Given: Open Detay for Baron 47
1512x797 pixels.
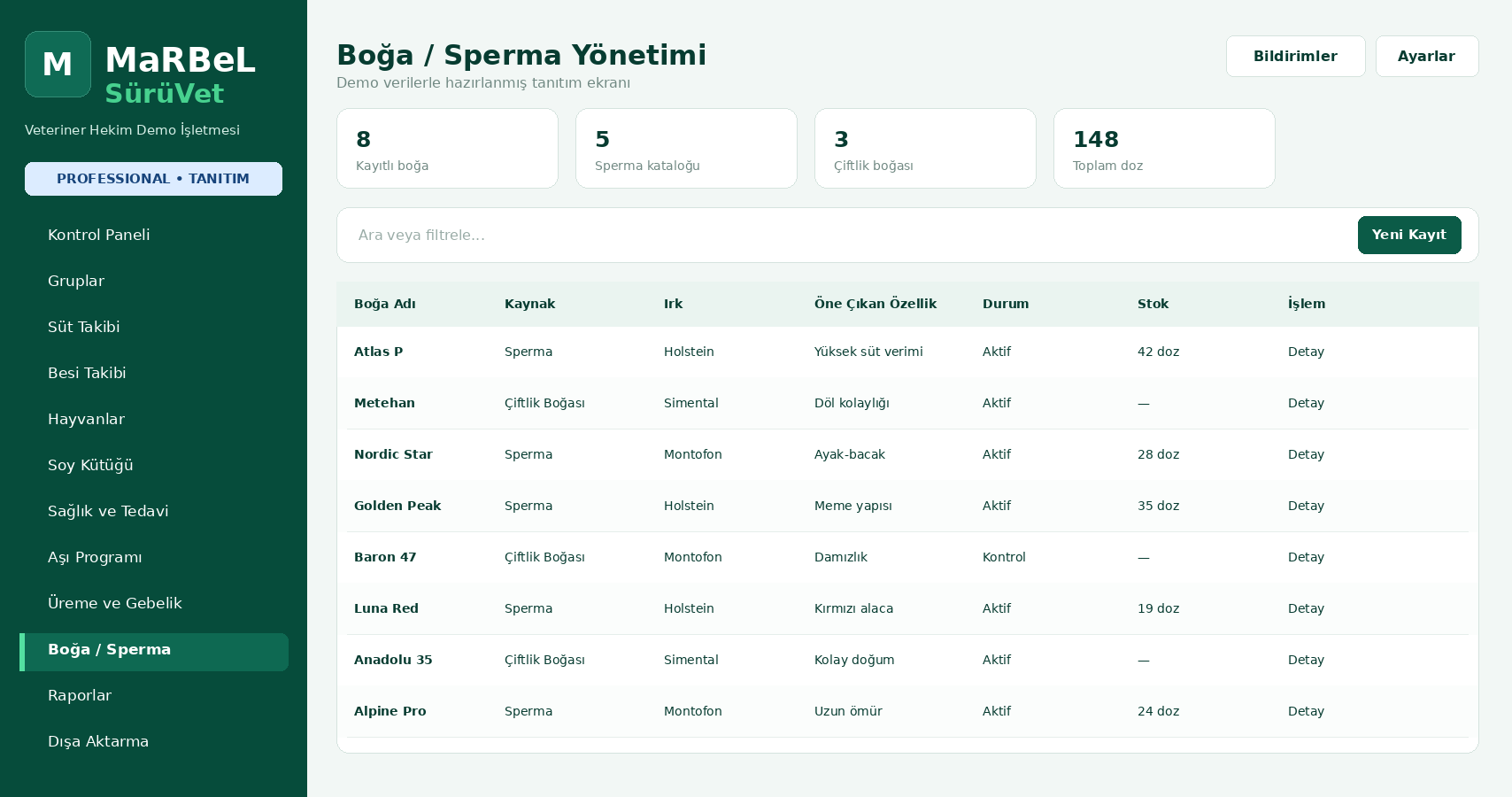Looking at the screenshot, I should coord(1306,557).
